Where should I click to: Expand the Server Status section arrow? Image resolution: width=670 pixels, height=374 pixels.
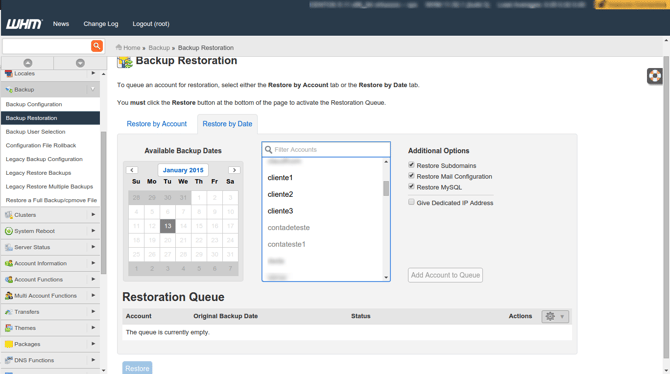[93, 247]
